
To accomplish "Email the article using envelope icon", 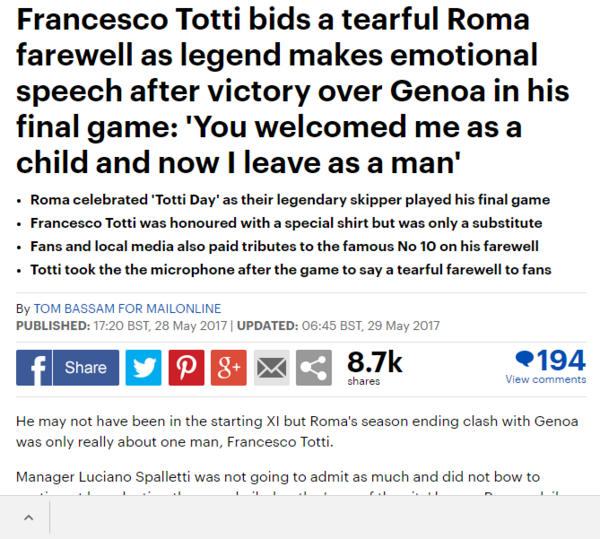I will point(271,368).
